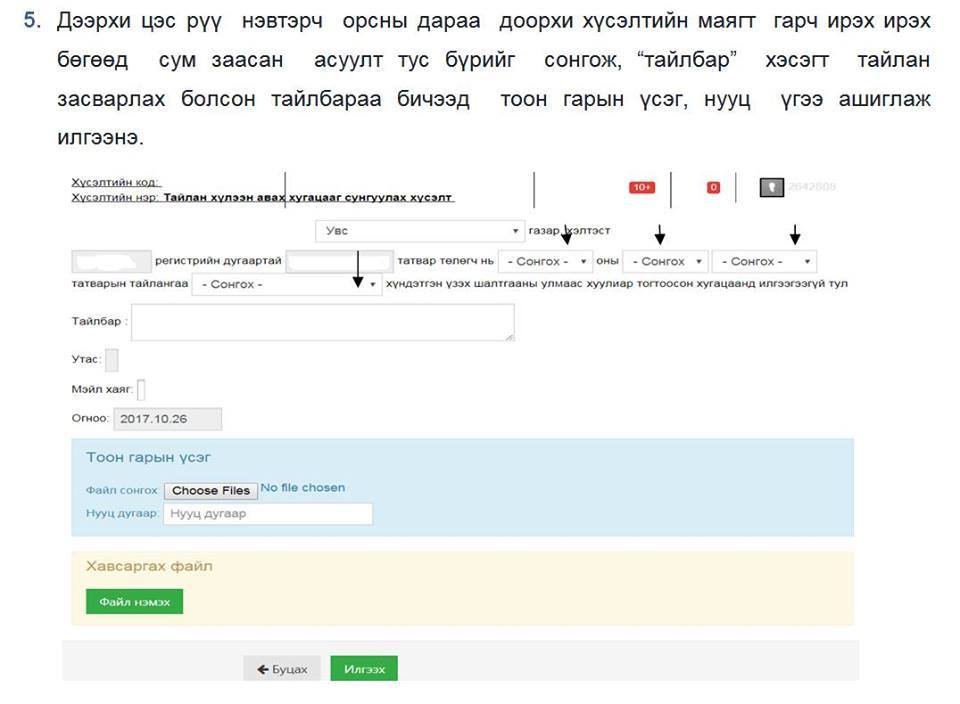Click the red 10+ notification badge

(x=641, y=187)
